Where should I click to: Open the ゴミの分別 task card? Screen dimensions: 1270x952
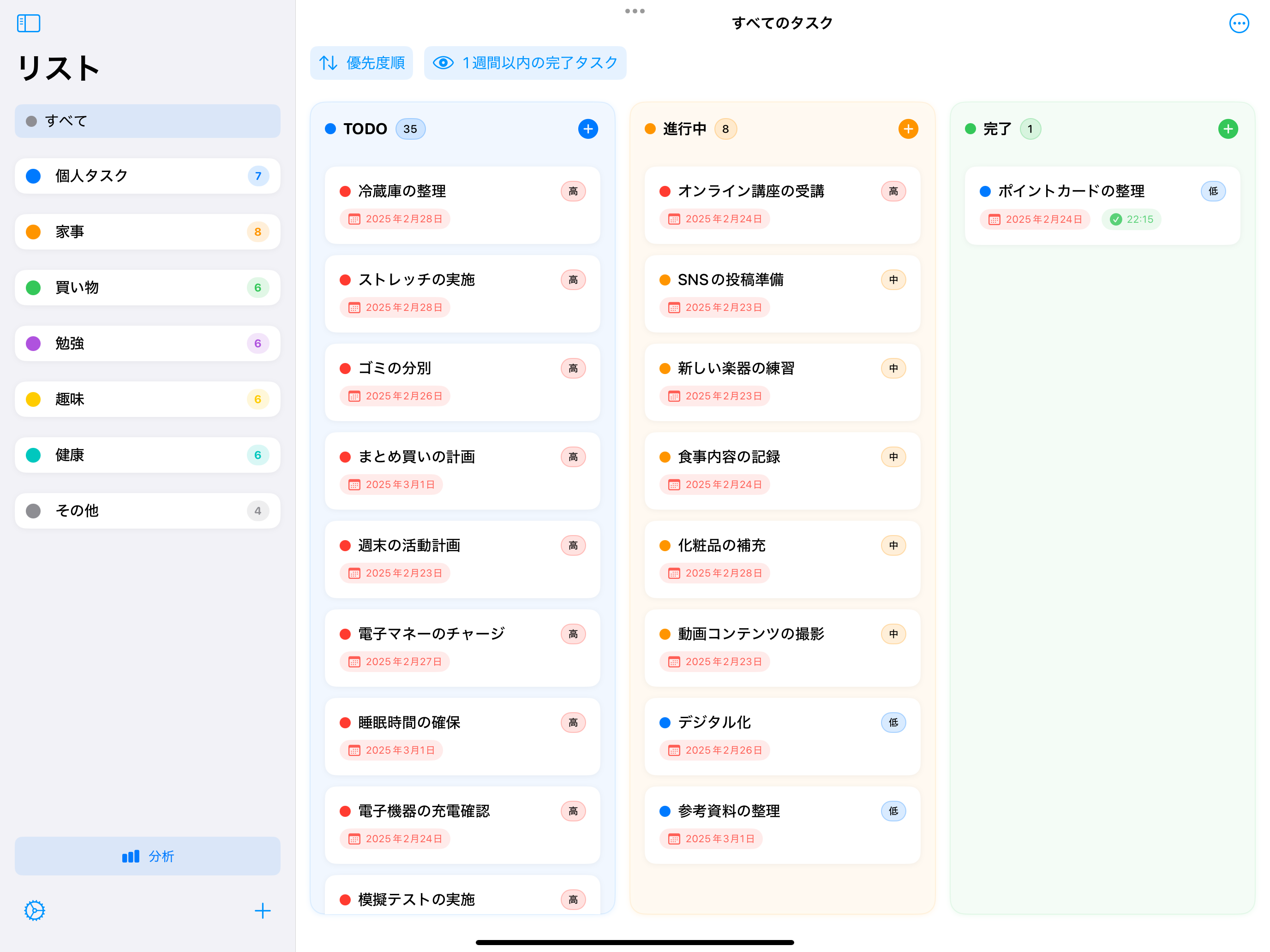pos(462,382)
